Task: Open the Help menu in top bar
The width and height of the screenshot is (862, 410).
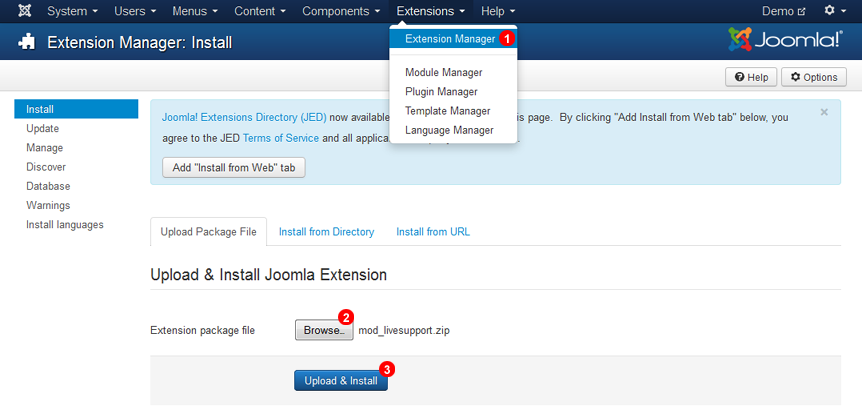Action: click(498, 11)
